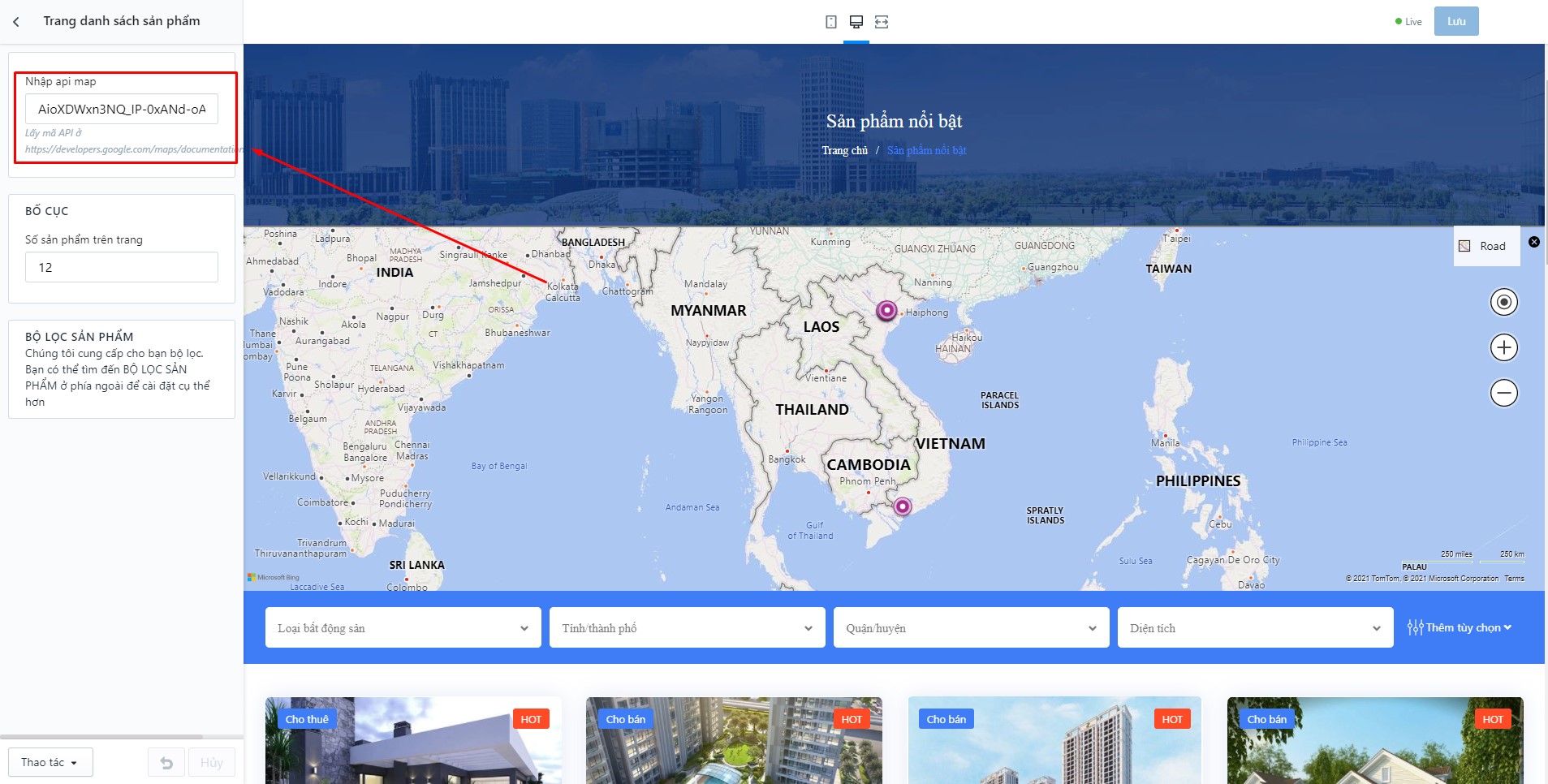Click the Live status indicator
The image size is (1548, 784).
click(x=1408, y=22)
